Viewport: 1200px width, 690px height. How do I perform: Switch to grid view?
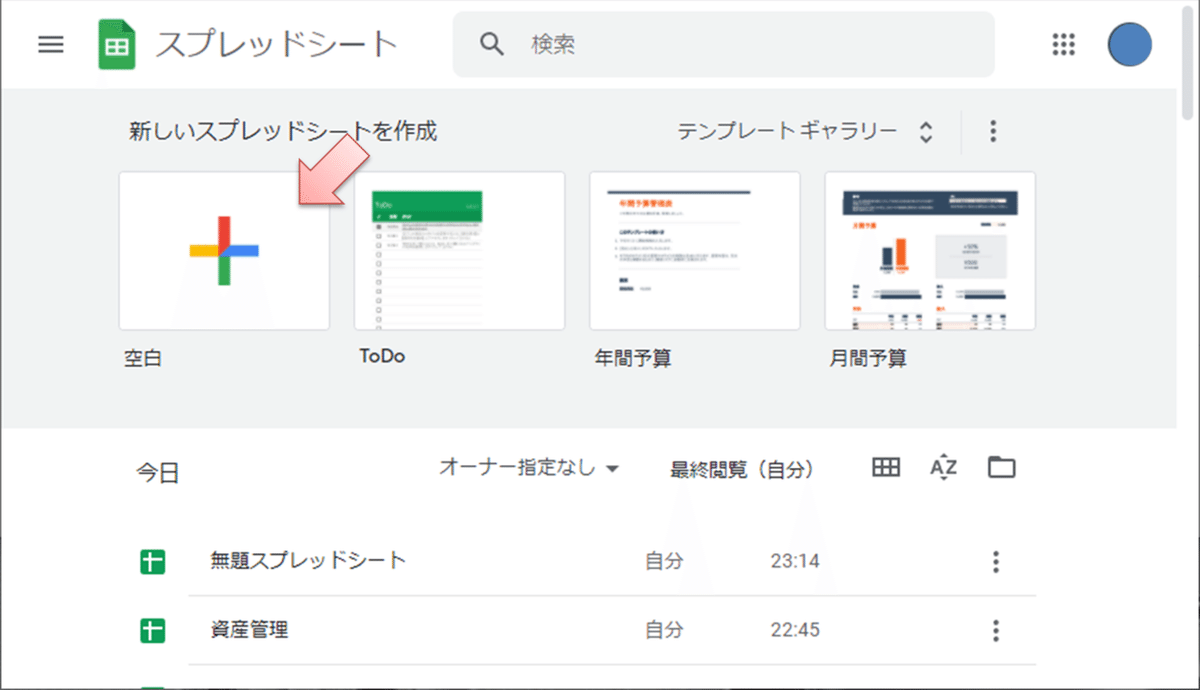pyautogui.click(x=887, y=467)
